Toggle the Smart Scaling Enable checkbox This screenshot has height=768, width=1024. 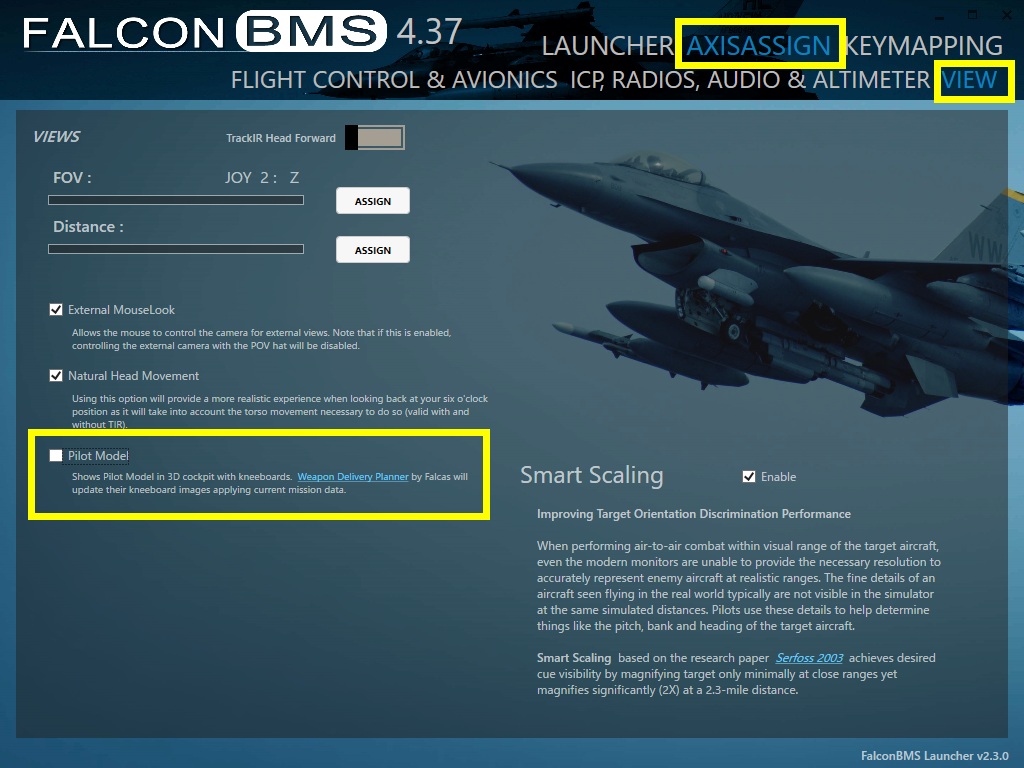[749, 477]
